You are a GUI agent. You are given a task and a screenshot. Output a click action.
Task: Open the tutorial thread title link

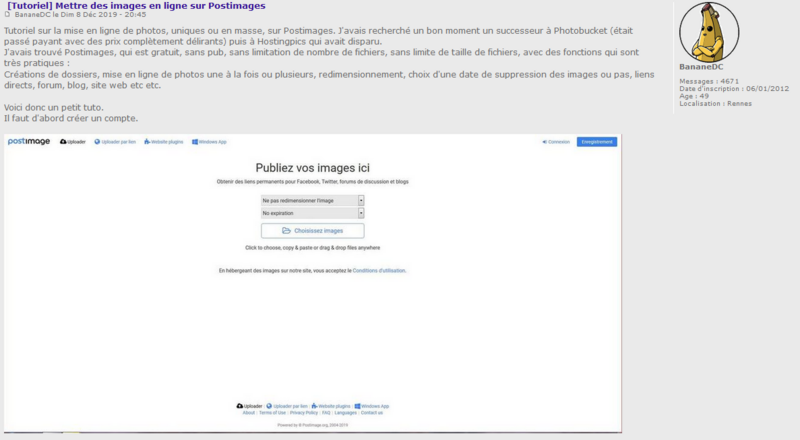pos(136,6)
